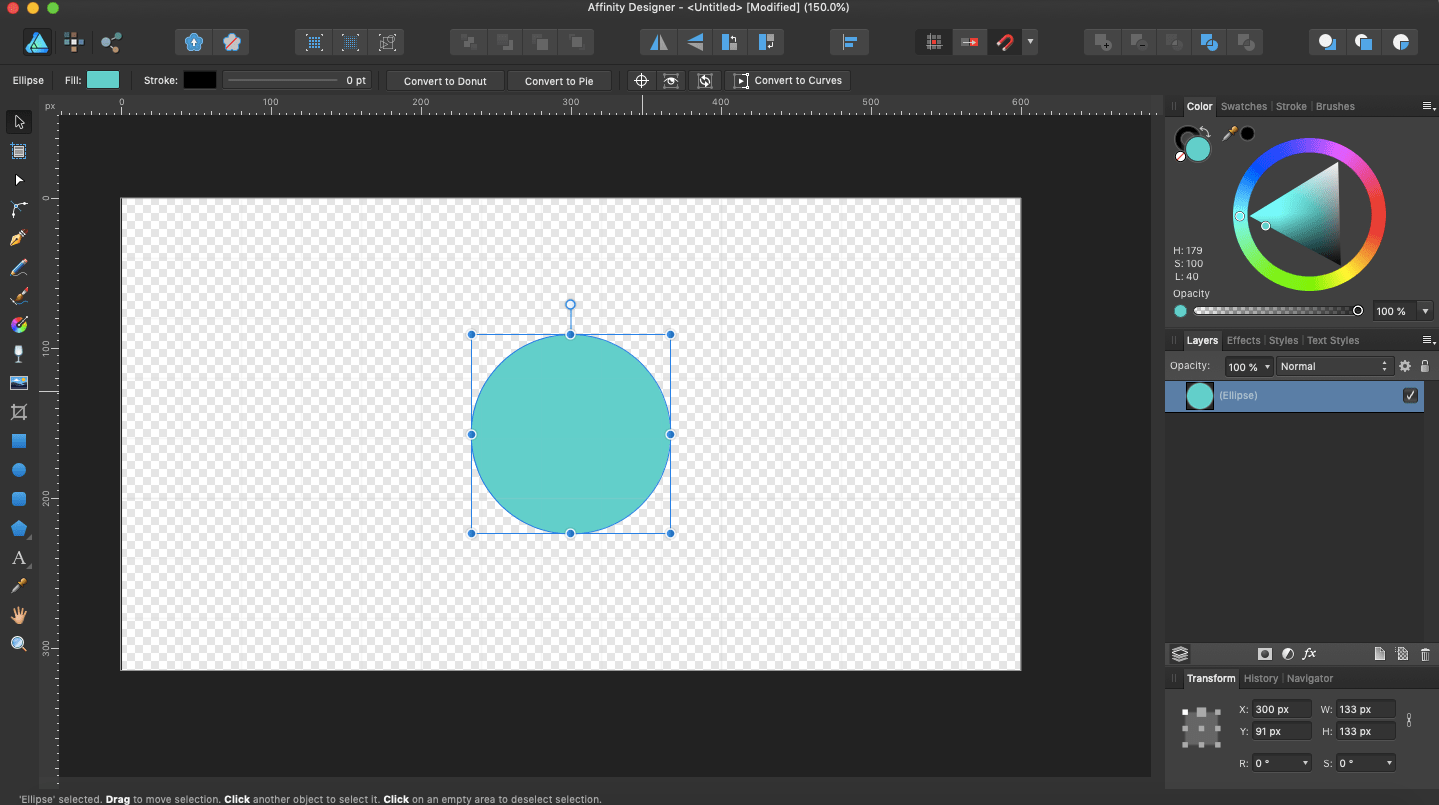
Task: Switch to the Stroke tab
Action: [1291, 106]
